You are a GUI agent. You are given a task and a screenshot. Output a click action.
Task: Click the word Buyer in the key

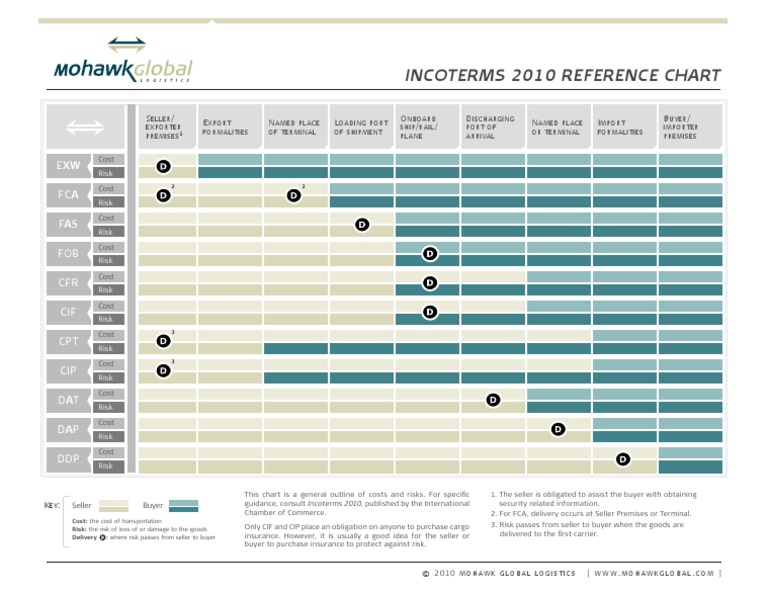pos(152,505)
